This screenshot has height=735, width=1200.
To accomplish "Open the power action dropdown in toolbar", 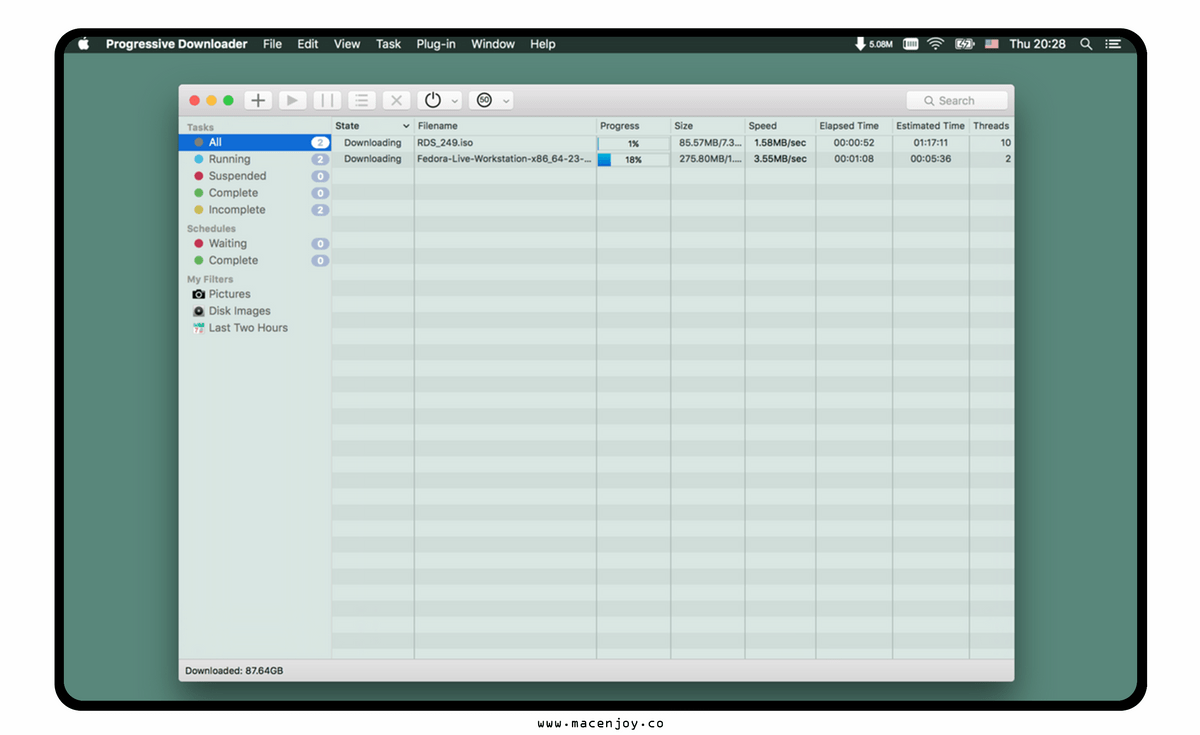I will pos(439,100).
